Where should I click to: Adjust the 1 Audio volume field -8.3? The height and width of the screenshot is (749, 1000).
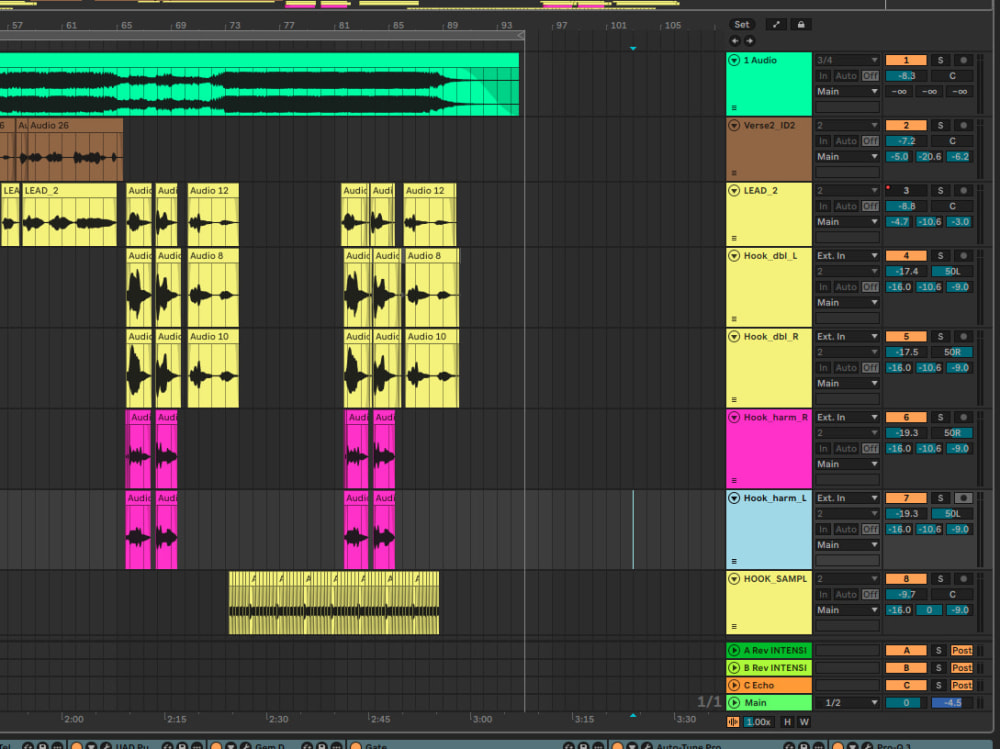[906, 76]
